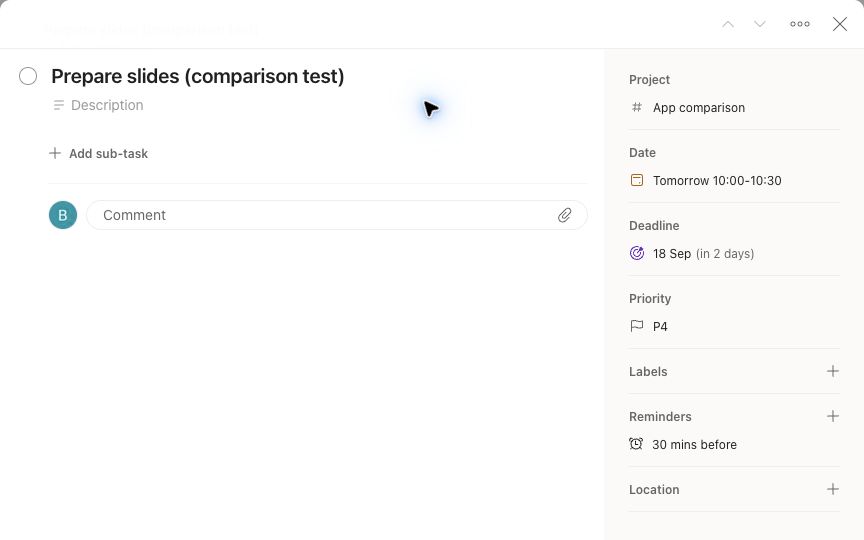
Task: Click the Location heading
Action: [654, 490]
